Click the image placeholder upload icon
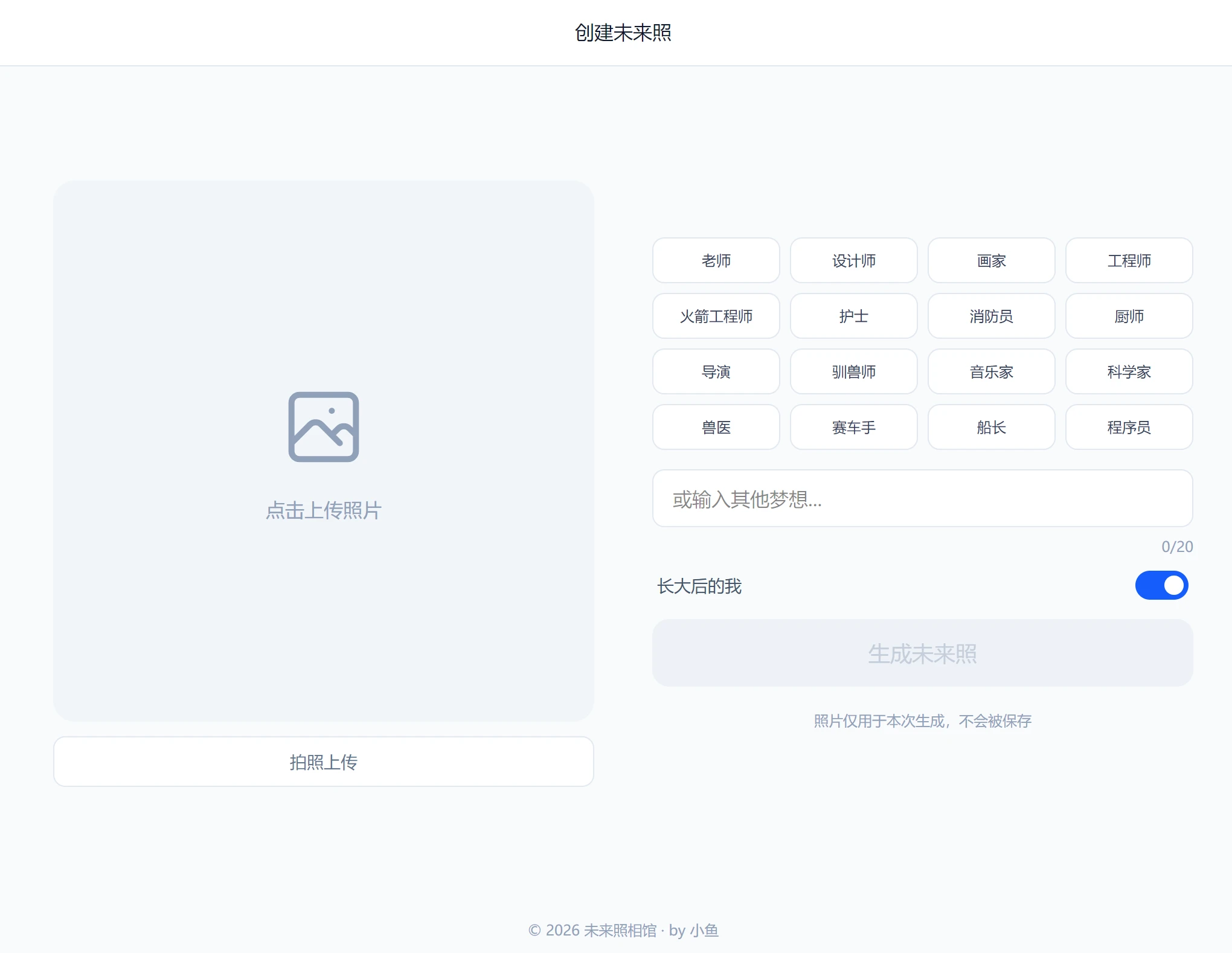1232x953 pixels. click(324, 427)
